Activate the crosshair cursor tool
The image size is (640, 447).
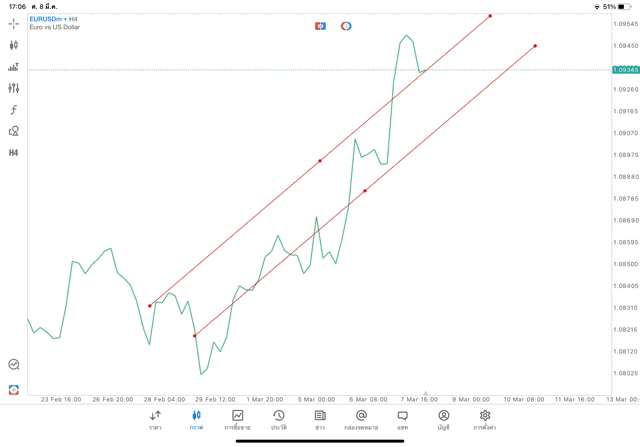click(x=14, y=23)
